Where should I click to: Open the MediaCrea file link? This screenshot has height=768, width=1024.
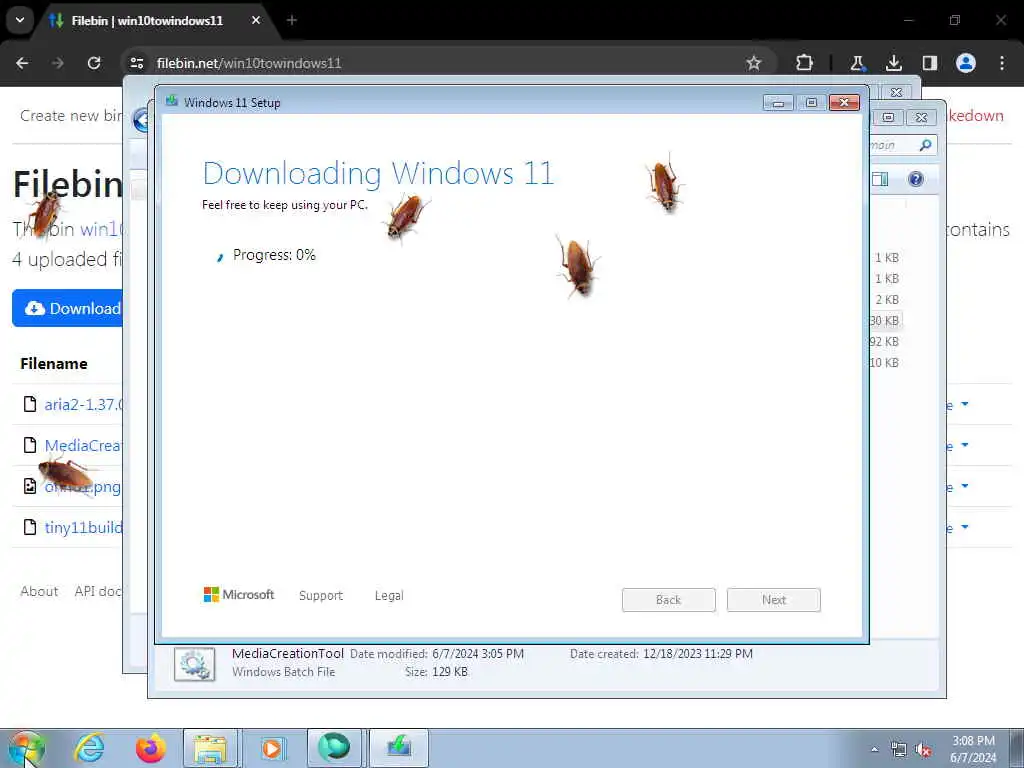[83, 445]
